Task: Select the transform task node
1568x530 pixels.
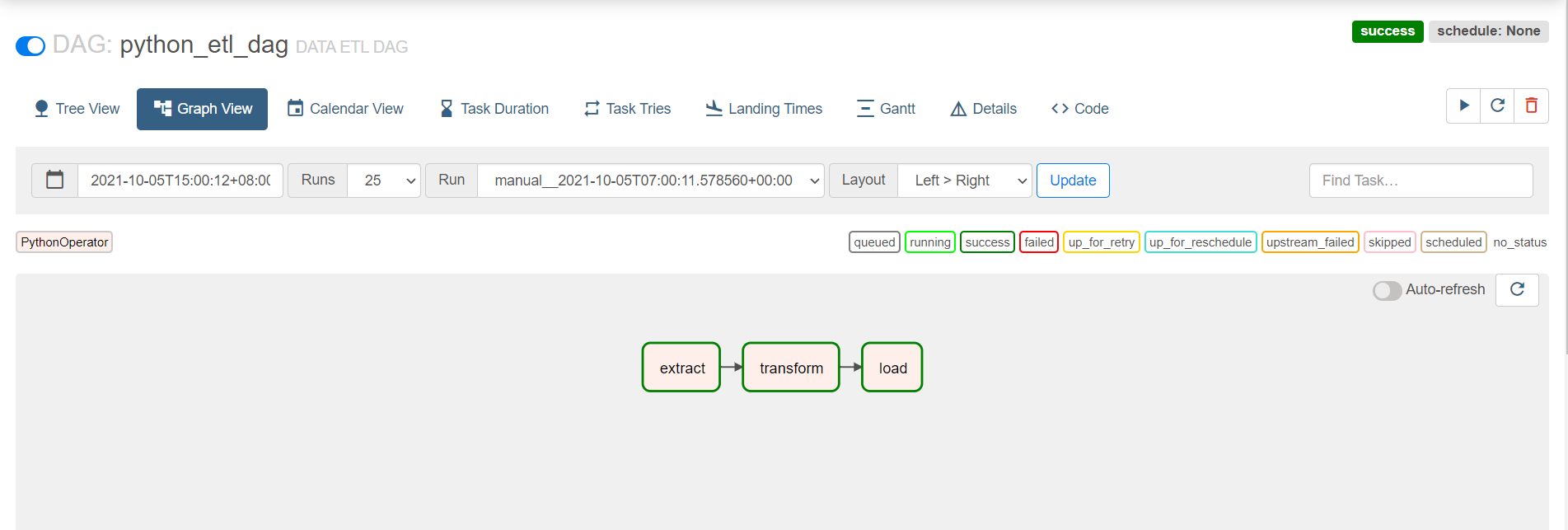Action: 791,368
